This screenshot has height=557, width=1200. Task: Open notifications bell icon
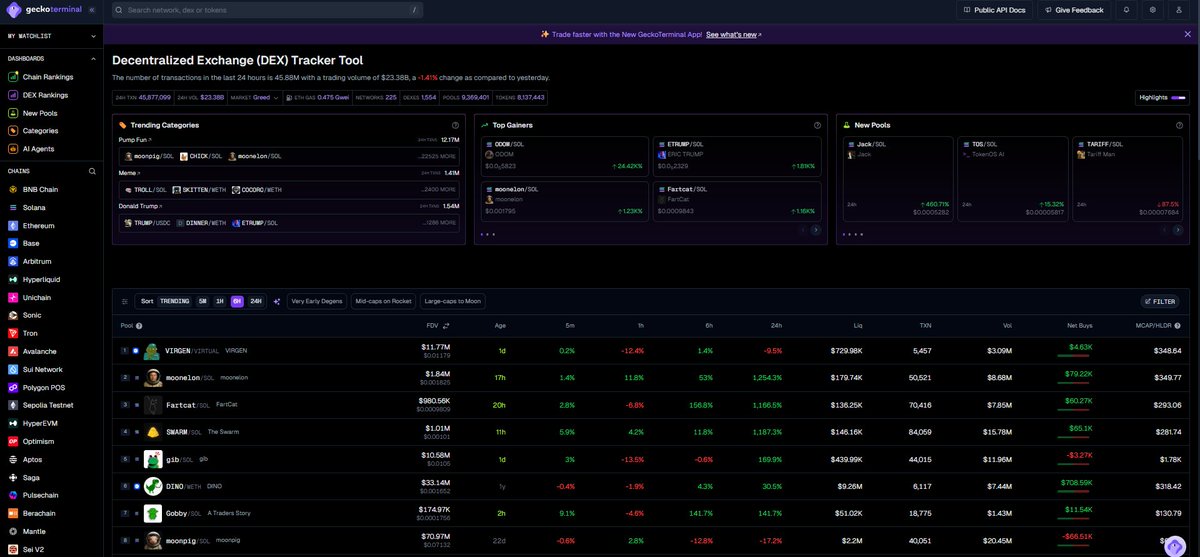(1127, 10)
